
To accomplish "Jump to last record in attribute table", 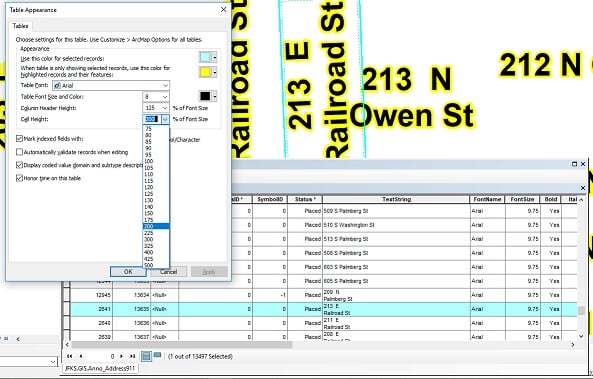I will point(132,356).
